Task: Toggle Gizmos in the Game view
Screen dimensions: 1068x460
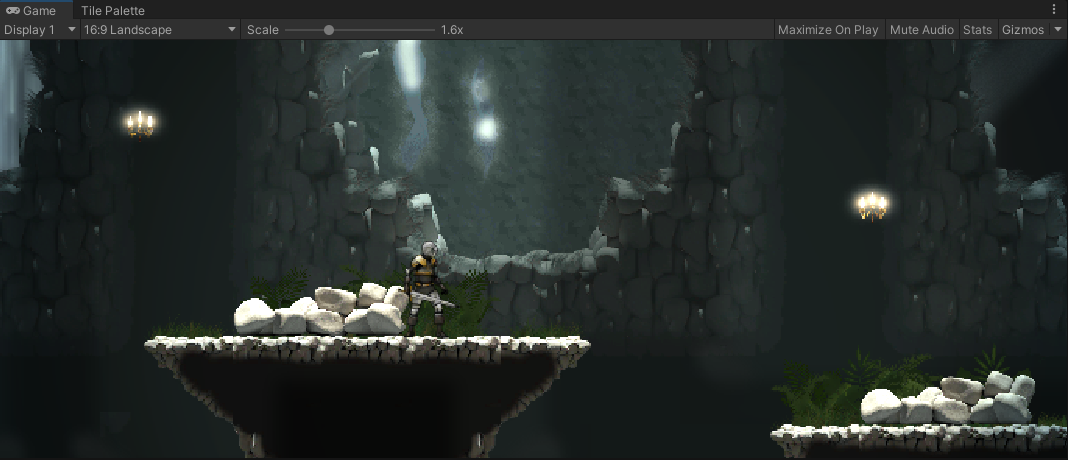Action: click(1023, 30)
